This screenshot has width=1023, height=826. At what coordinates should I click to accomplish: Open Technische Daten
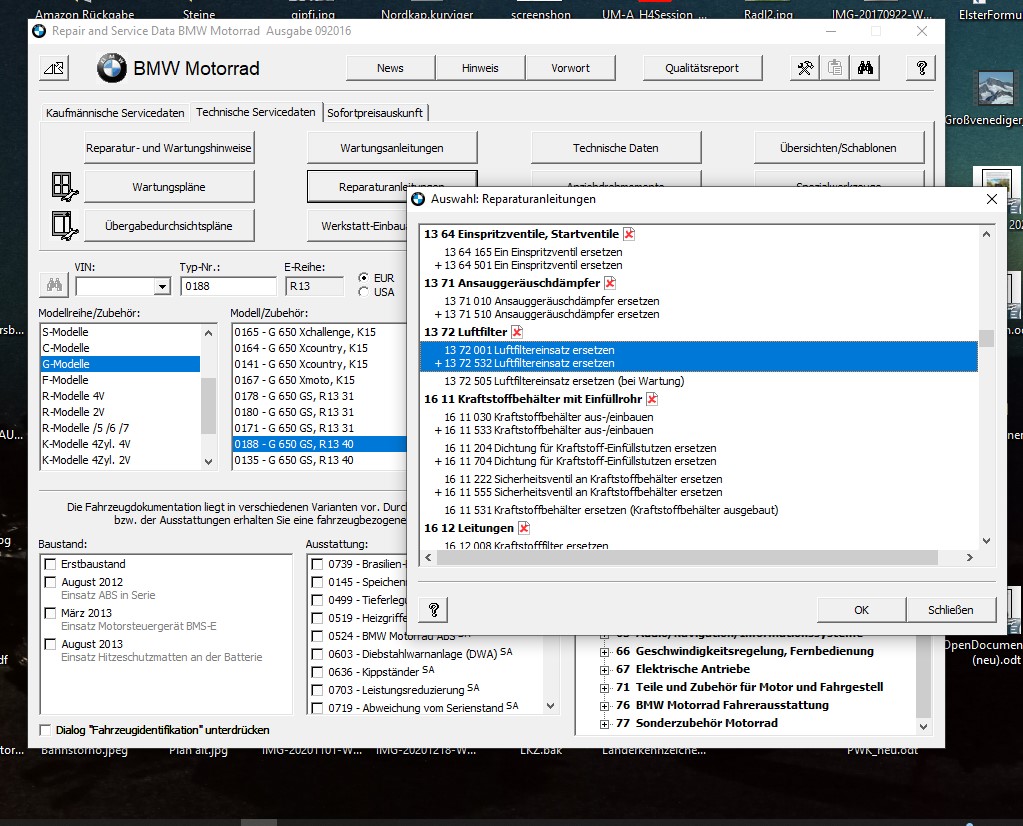pos(615,148)
